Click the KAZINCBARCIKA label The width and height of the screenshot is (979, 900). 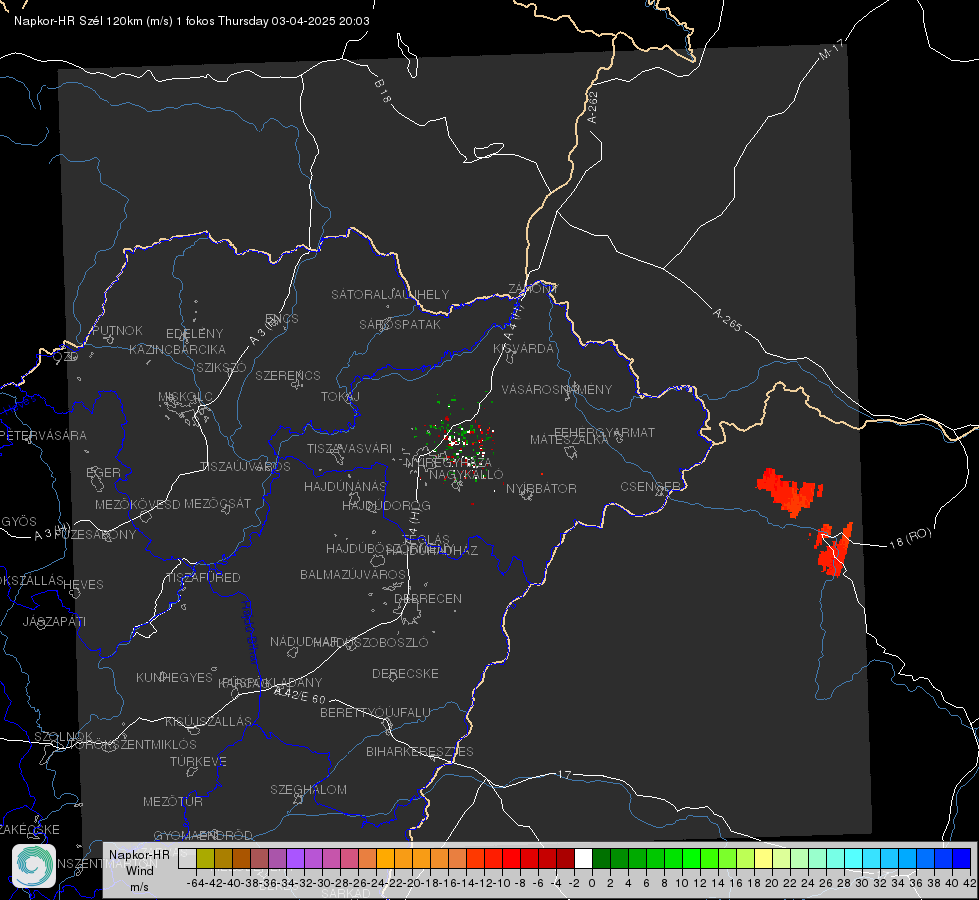click(x=177, y=349)
